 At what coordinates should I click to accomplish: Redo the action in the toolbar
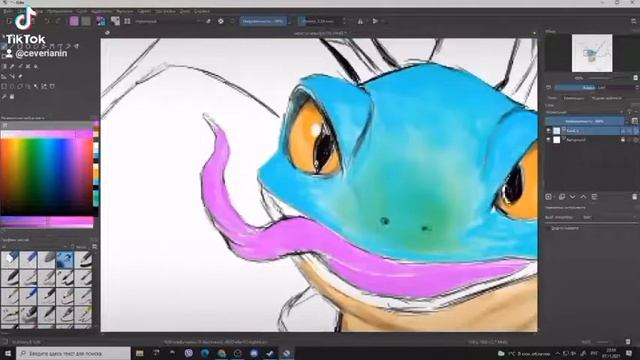tap(58, 21)
